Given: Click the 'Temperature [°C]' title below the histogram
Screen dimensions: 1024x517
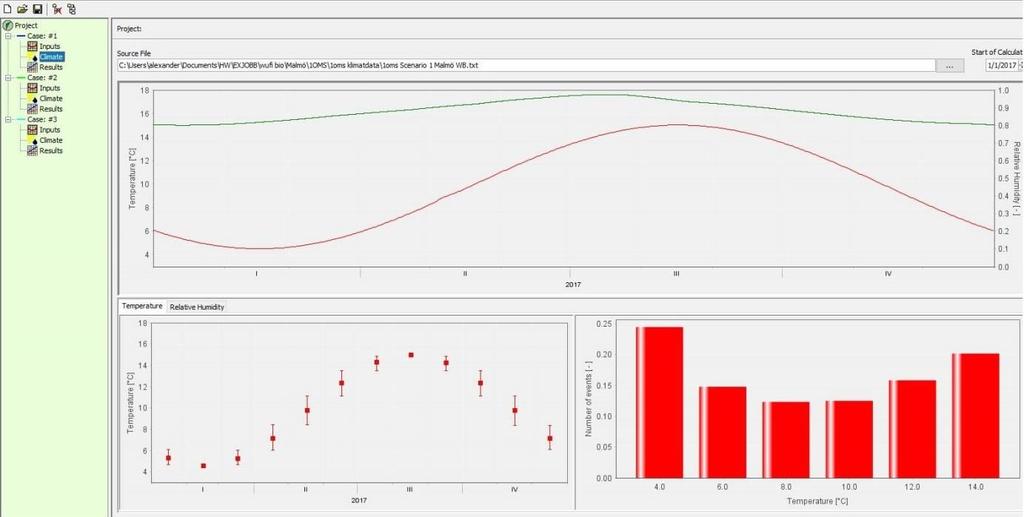Looking at the screenshot, I should (817, 501).
